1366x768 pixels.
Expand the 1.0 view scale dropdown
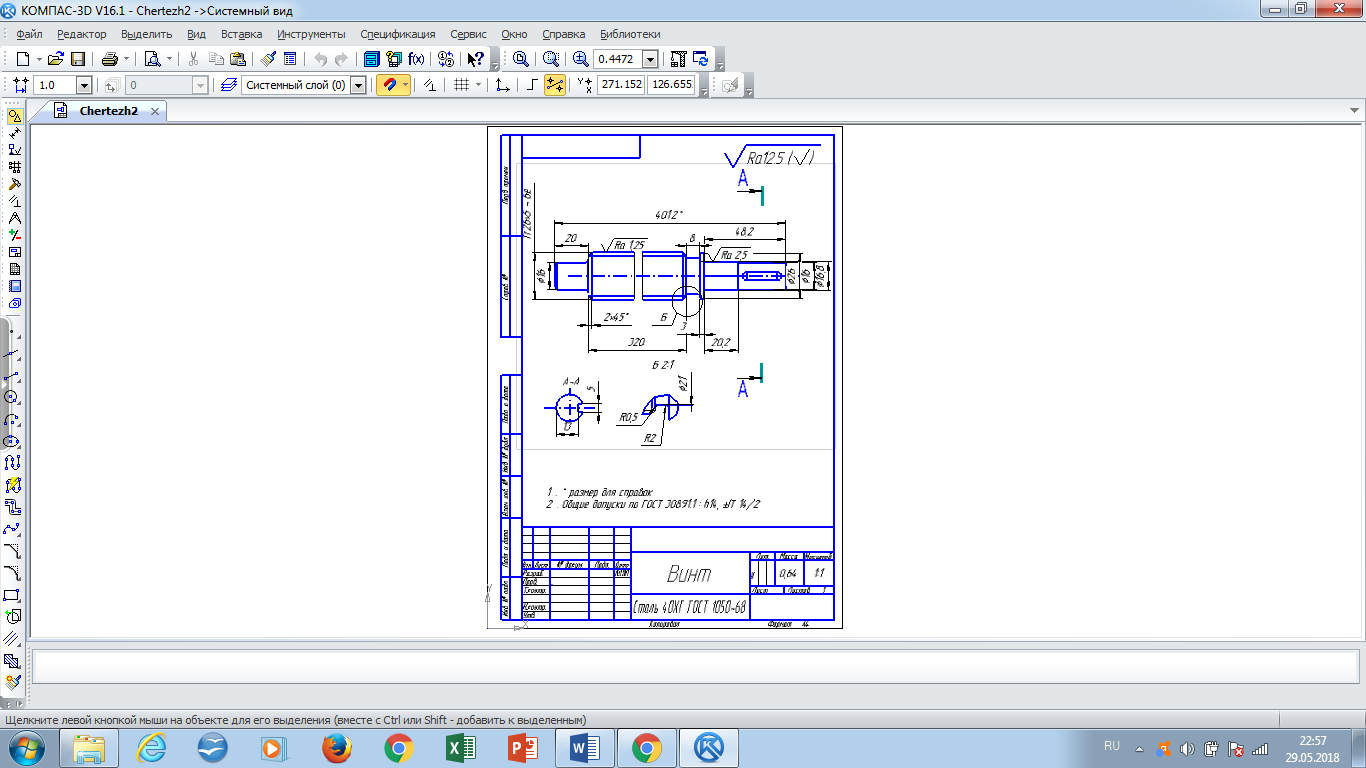pyautogui.click(x=84, y=86)
